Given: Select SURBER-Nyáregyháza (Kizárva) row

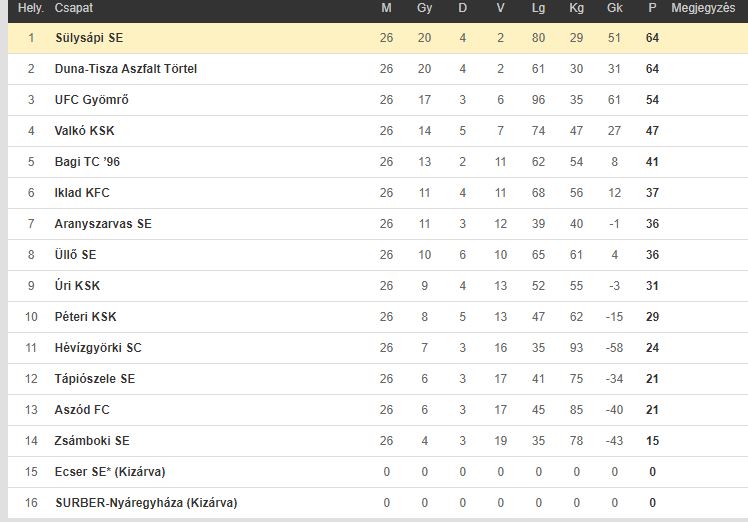Looking at the screenshot, I should [x=378, y=503].
